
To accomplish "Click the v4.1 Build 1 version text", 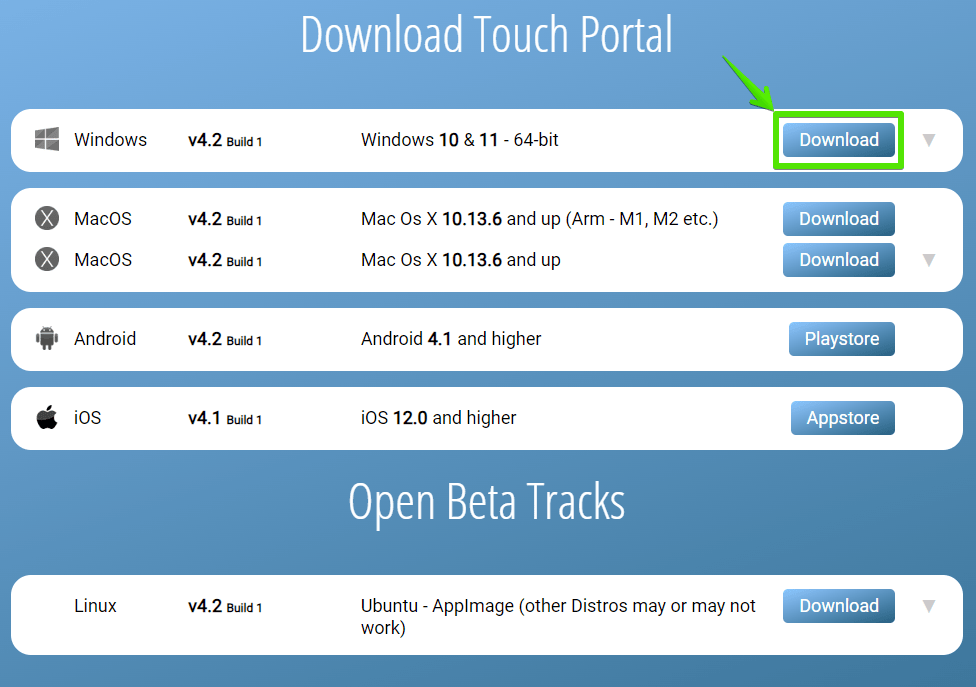I will [225, 418].
